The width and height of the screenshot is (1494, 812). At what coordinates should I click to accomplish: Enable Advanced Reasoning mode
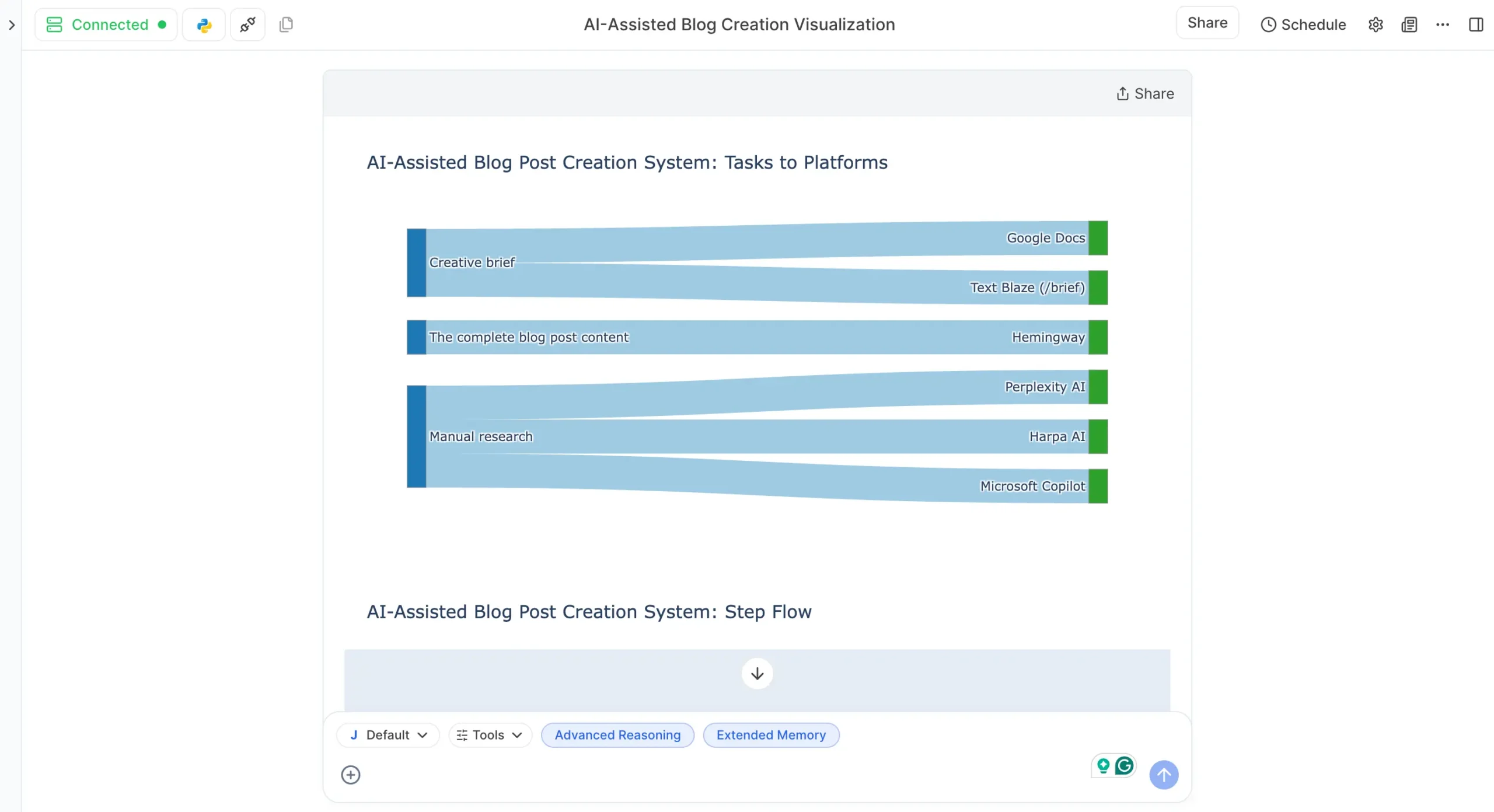617,734
